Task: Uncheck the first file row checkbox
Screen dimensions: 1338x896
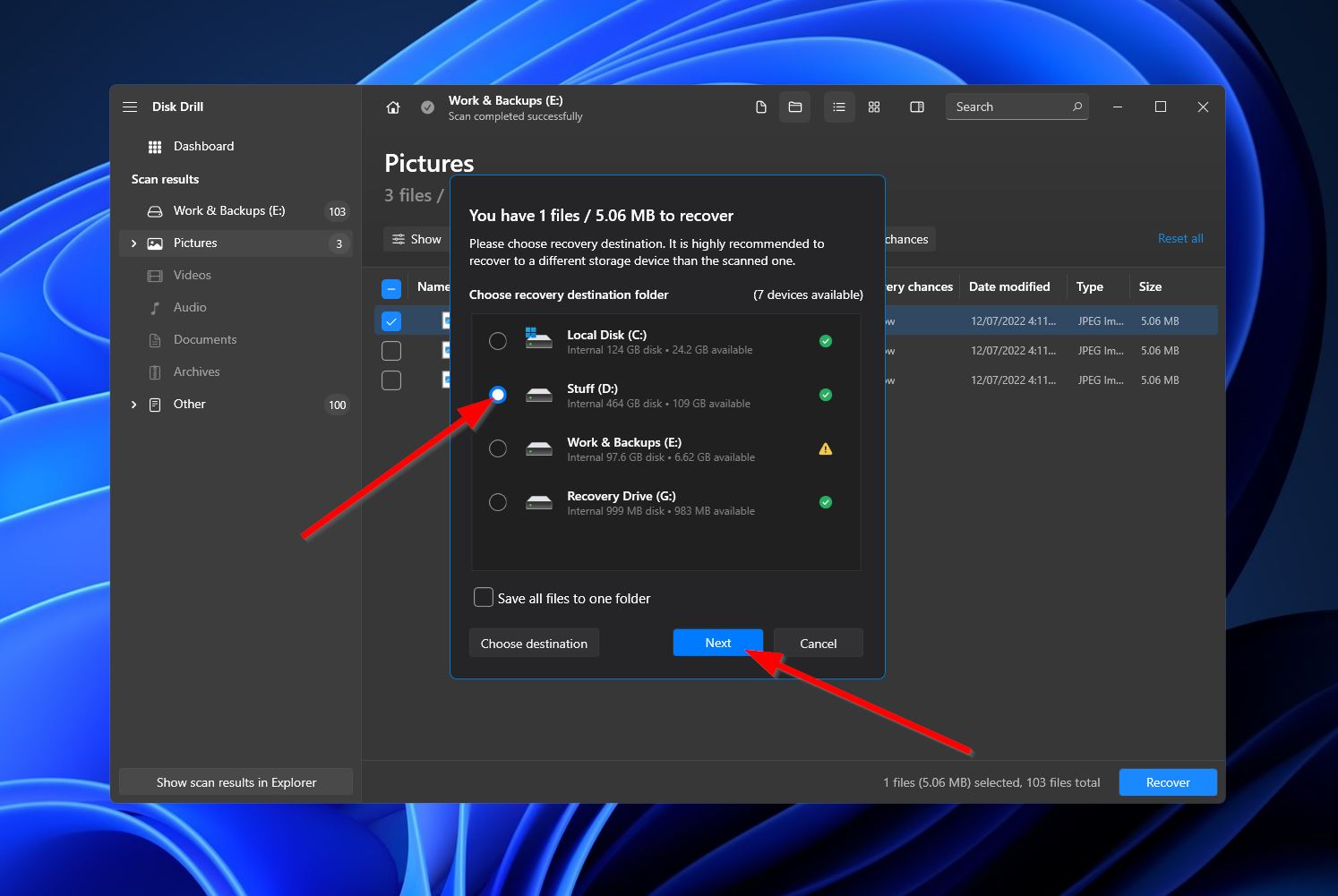Action: [x=391, y=321]
